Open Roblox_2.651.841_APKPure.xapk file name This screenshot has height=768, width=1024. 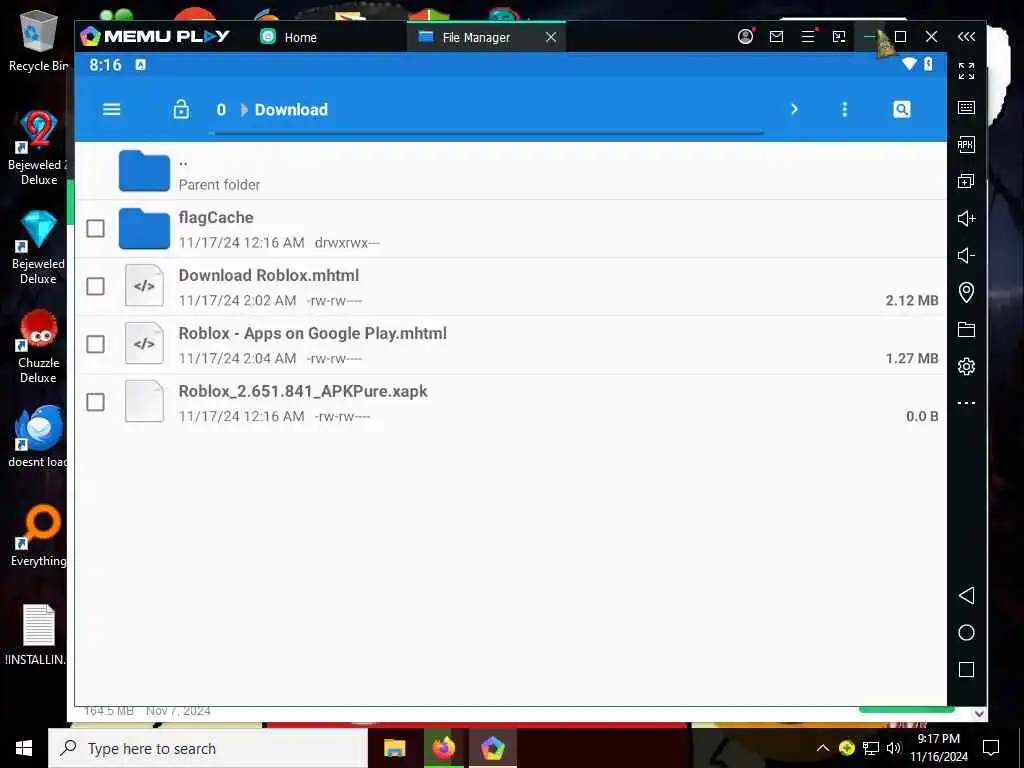[x=303, y=391]
